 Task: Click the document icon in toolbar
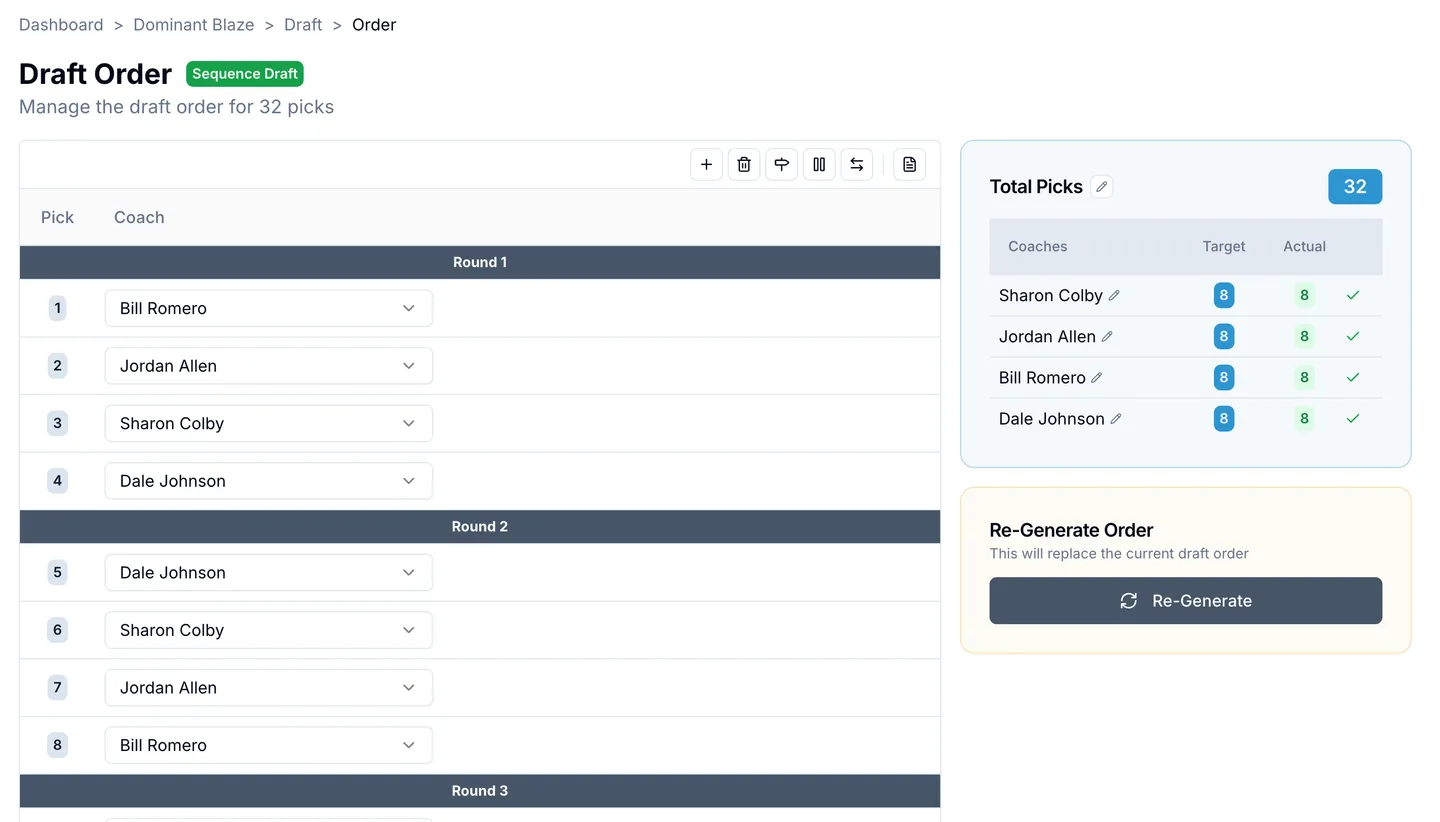(909, 164)
